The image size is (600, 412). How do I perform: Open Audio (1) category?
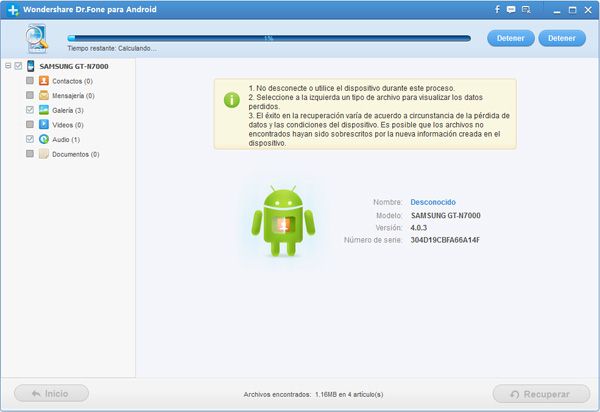tap(66, 140)
